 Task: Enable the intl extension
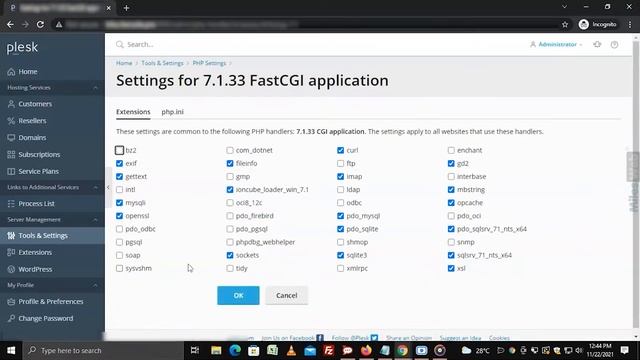click(119, 189)
